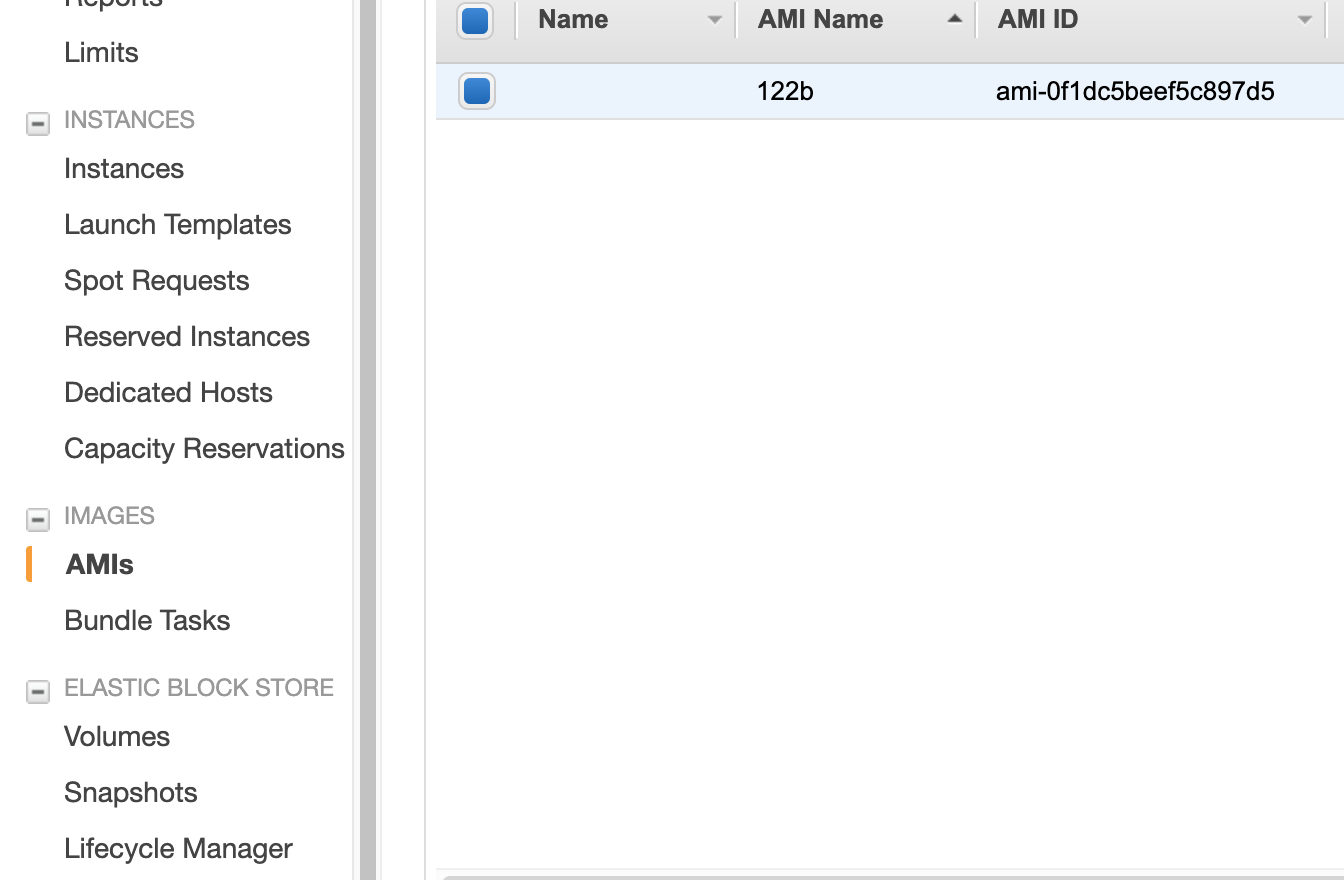1344x880 pixels.
Task: Open Reserved Instances
Action: click(187, 336)
